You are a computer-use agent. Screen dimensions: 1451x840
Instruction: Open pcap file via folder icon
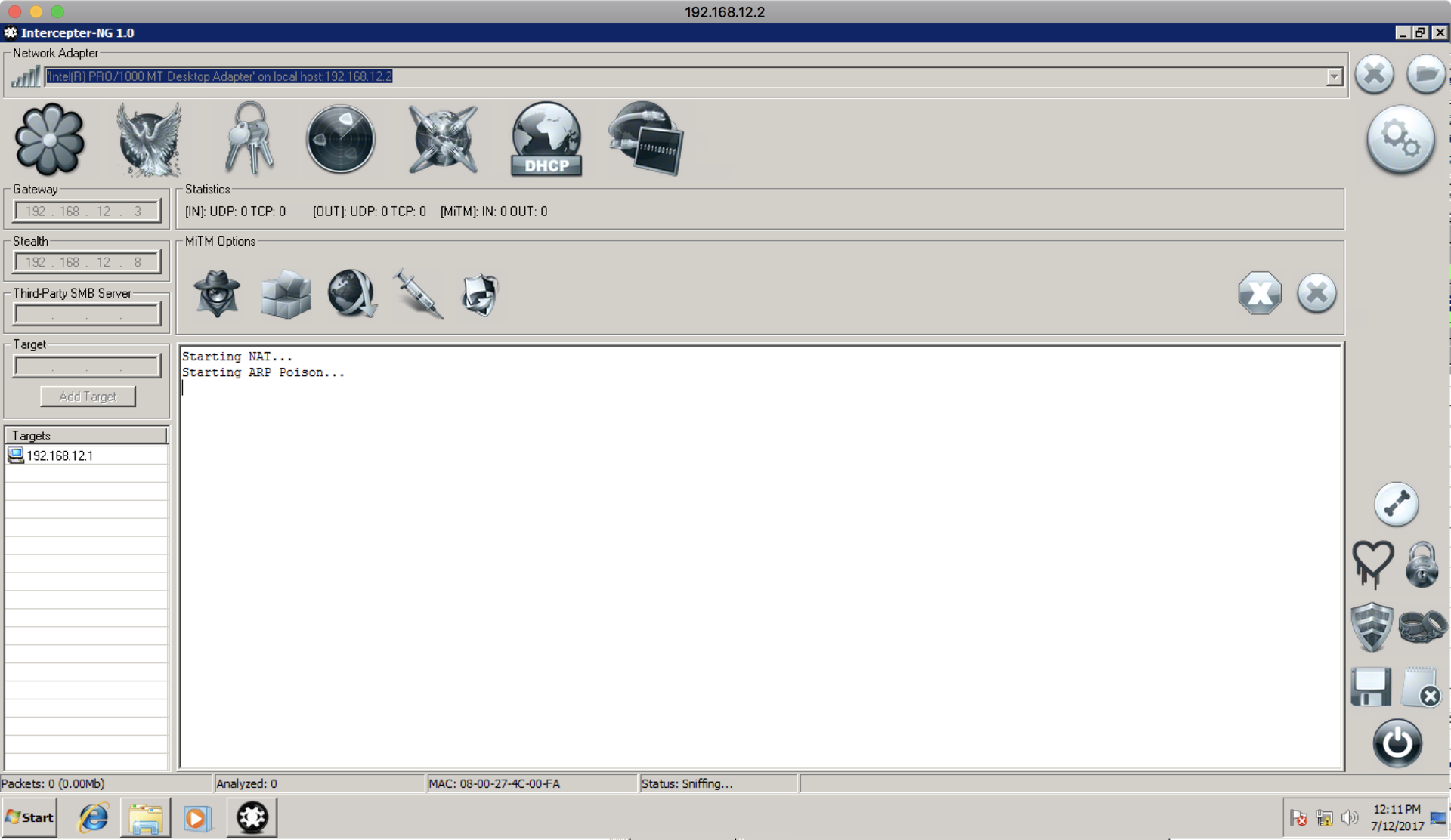pyautogui.click(x=1425, y=75)
